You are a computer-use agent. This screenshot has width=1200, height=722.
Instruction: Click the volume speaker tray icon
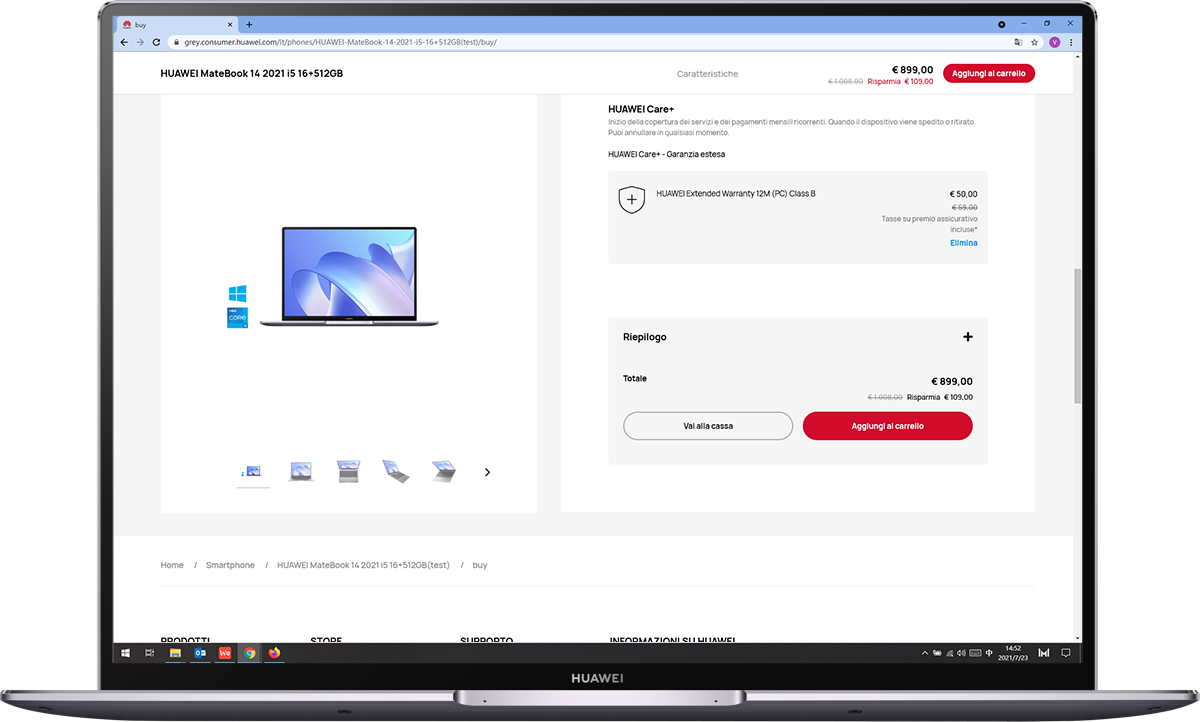tap(961, 653)
